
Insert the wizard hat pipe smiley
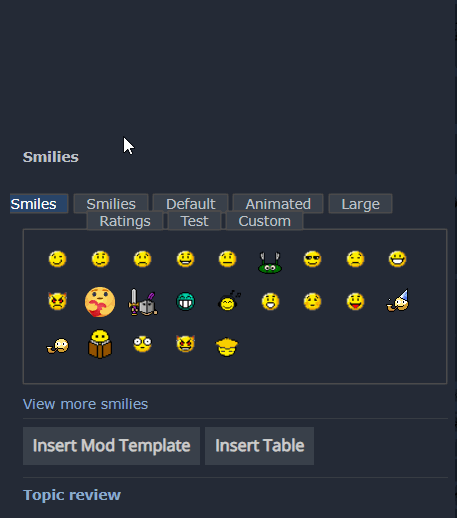point(398,300)
